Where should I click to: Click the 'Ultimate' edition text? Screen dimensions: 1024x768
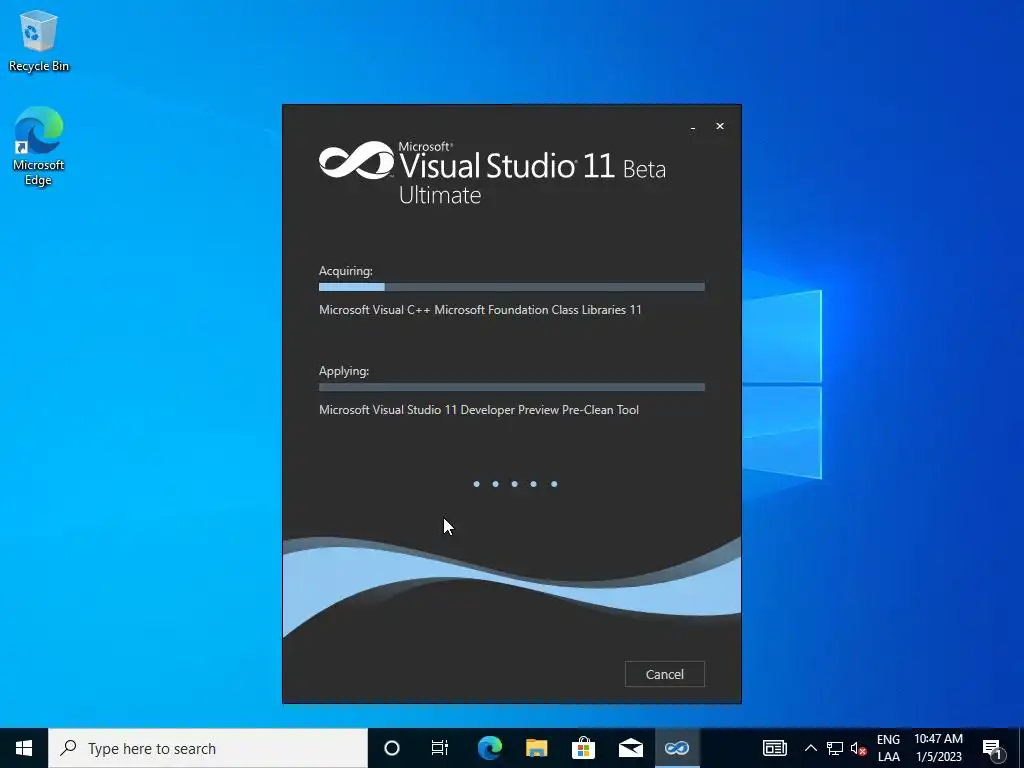point(440,195)
